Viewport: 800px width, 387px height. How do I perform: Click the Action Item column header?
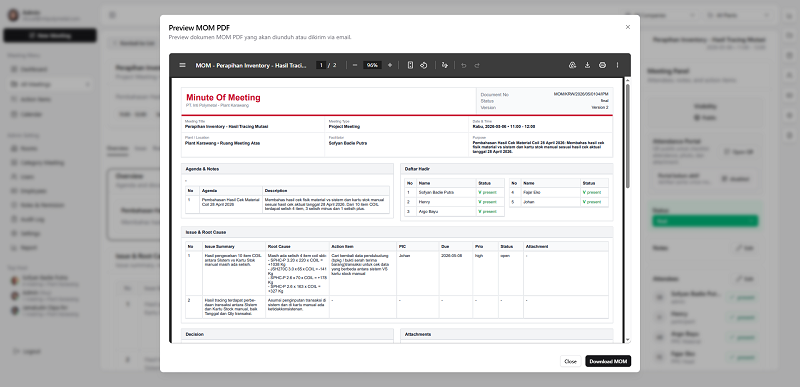click(x=342, y=246)
